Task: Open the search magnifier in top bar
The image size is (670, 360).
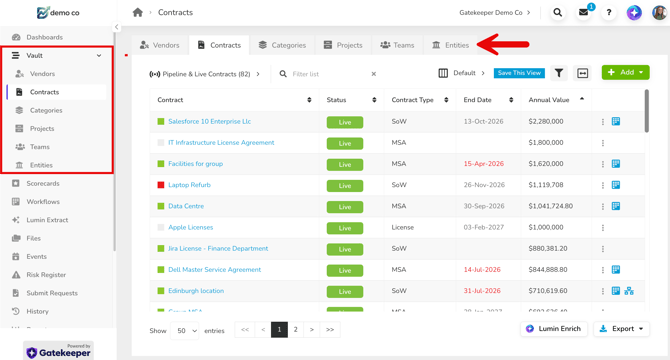Action: pos(558,12)
